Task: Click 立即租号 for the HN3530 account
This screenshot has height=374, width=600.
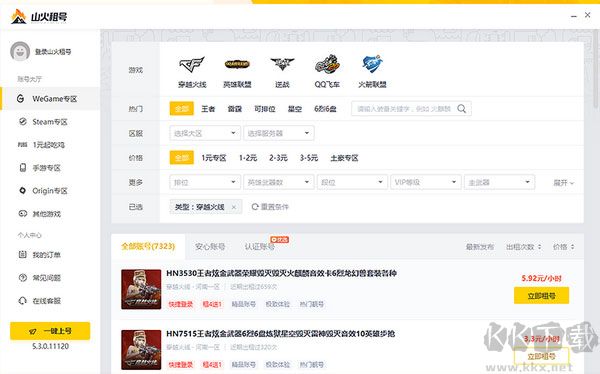Action: tap(541, 296)
